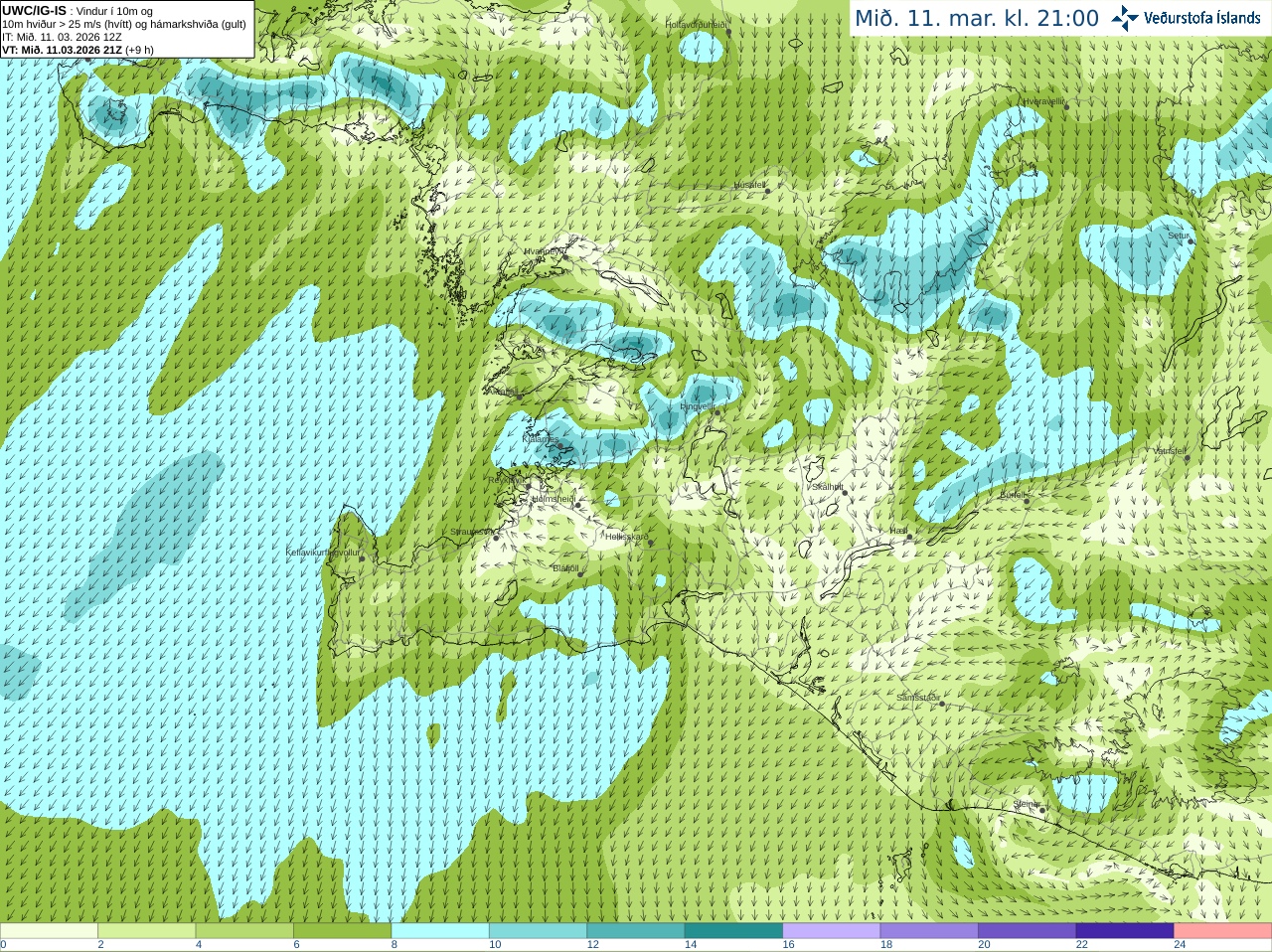Viewport: 1272px width, 952px height.
Task: Click the Hvanneyri station label
Action: click(x=545, y=251)
